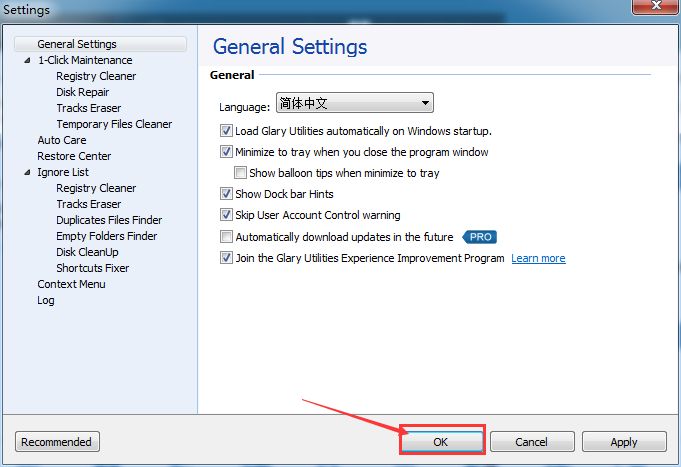Image resolution: width=681 pixels, height=467 pixels.
Task: Disable Skip User Account Control warning
Action: point(226,215)
